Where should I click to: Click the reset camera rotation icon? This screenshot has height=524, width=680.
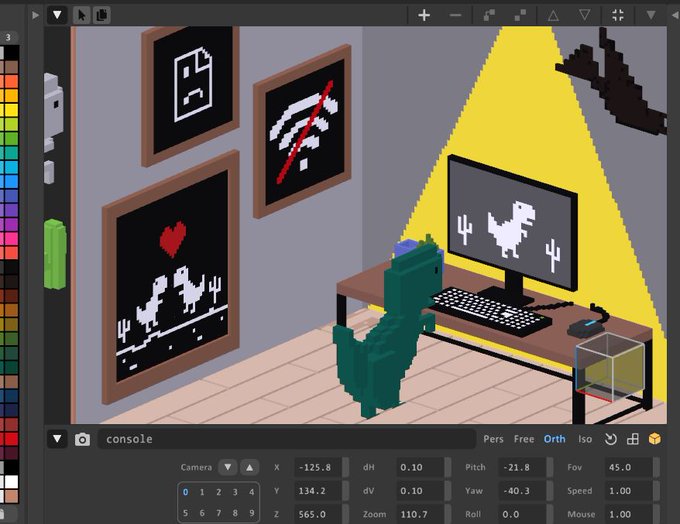coord(611,439)
